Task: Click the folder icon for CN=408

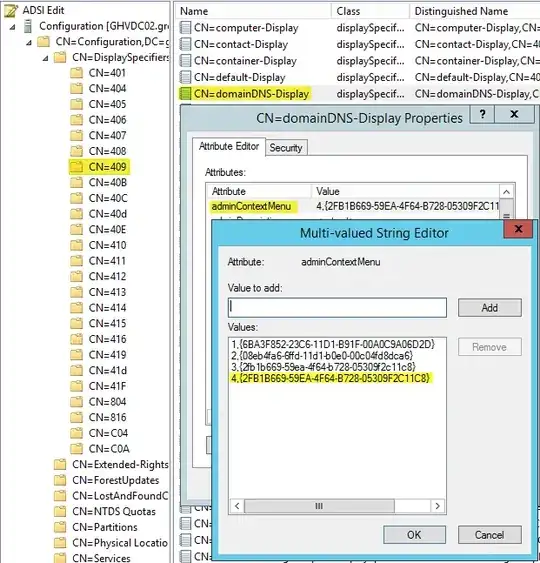Action: tap(76, 152)
